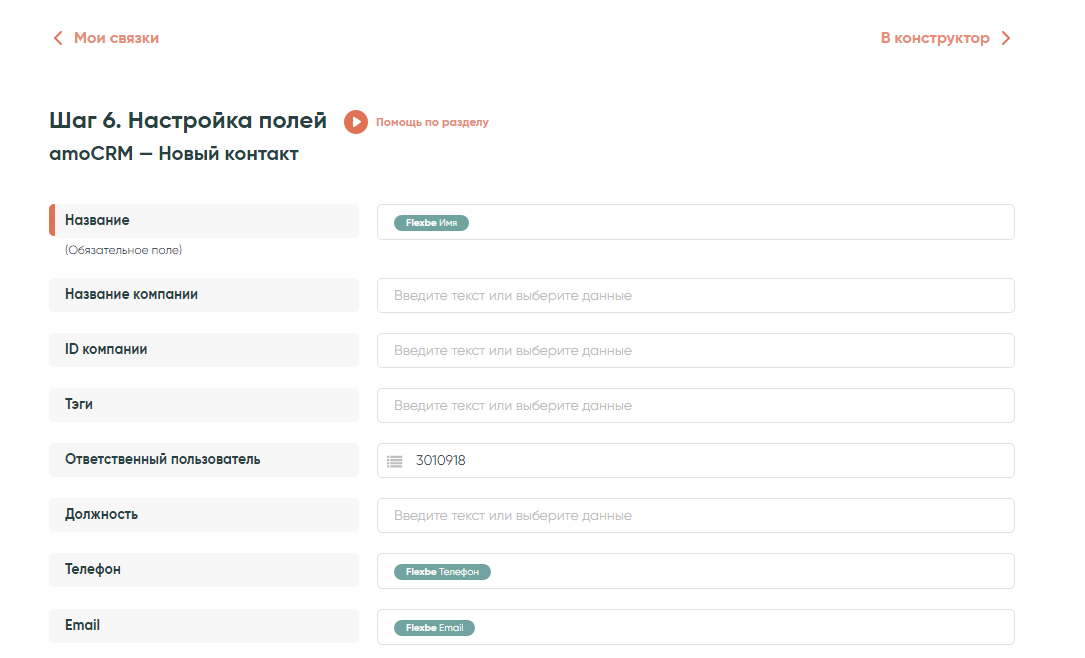Click the Email field label
The image size is (1085, 658).
(x=82, y=625)
